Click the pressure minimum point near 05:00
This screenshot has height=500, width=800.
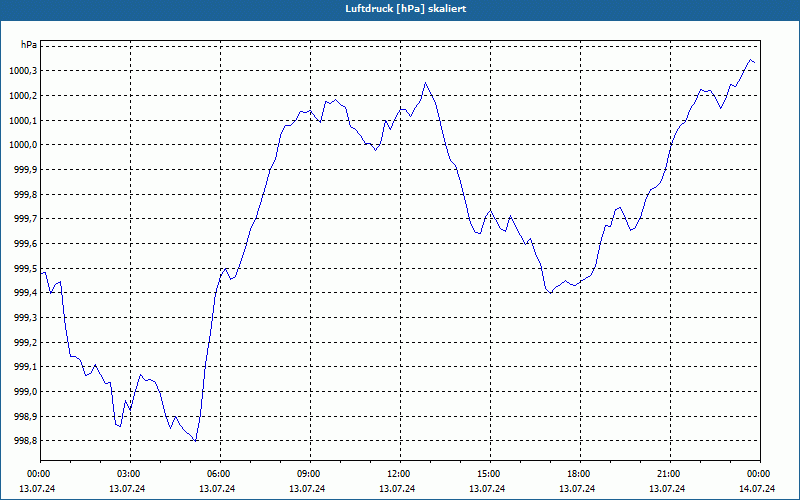coord(195,441)
